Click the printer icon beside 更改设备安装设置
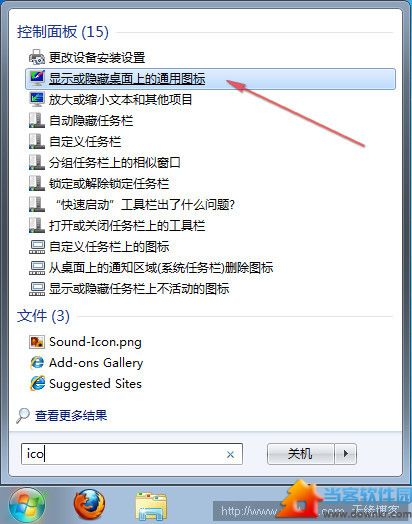This screenshot has height=524, width=412. 36,57
